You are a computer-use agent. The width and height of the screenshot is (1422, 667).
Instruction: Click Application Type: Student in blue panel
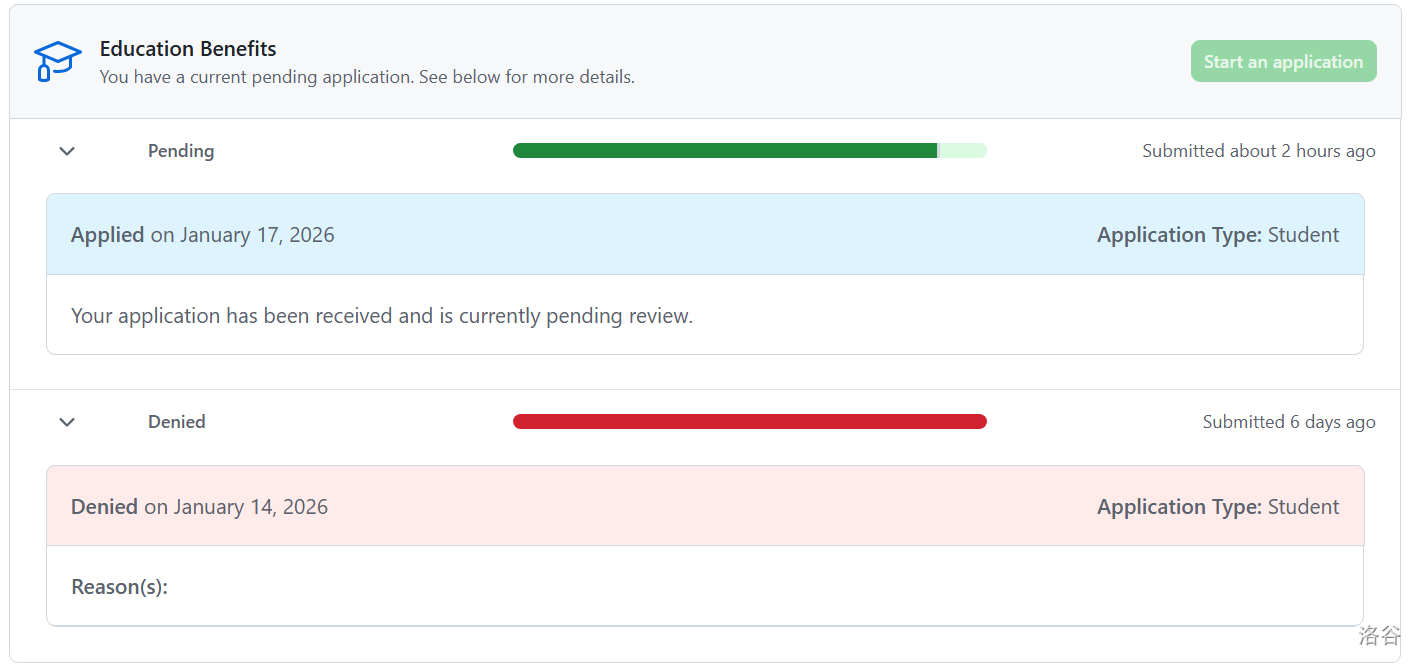[1217, 235]
